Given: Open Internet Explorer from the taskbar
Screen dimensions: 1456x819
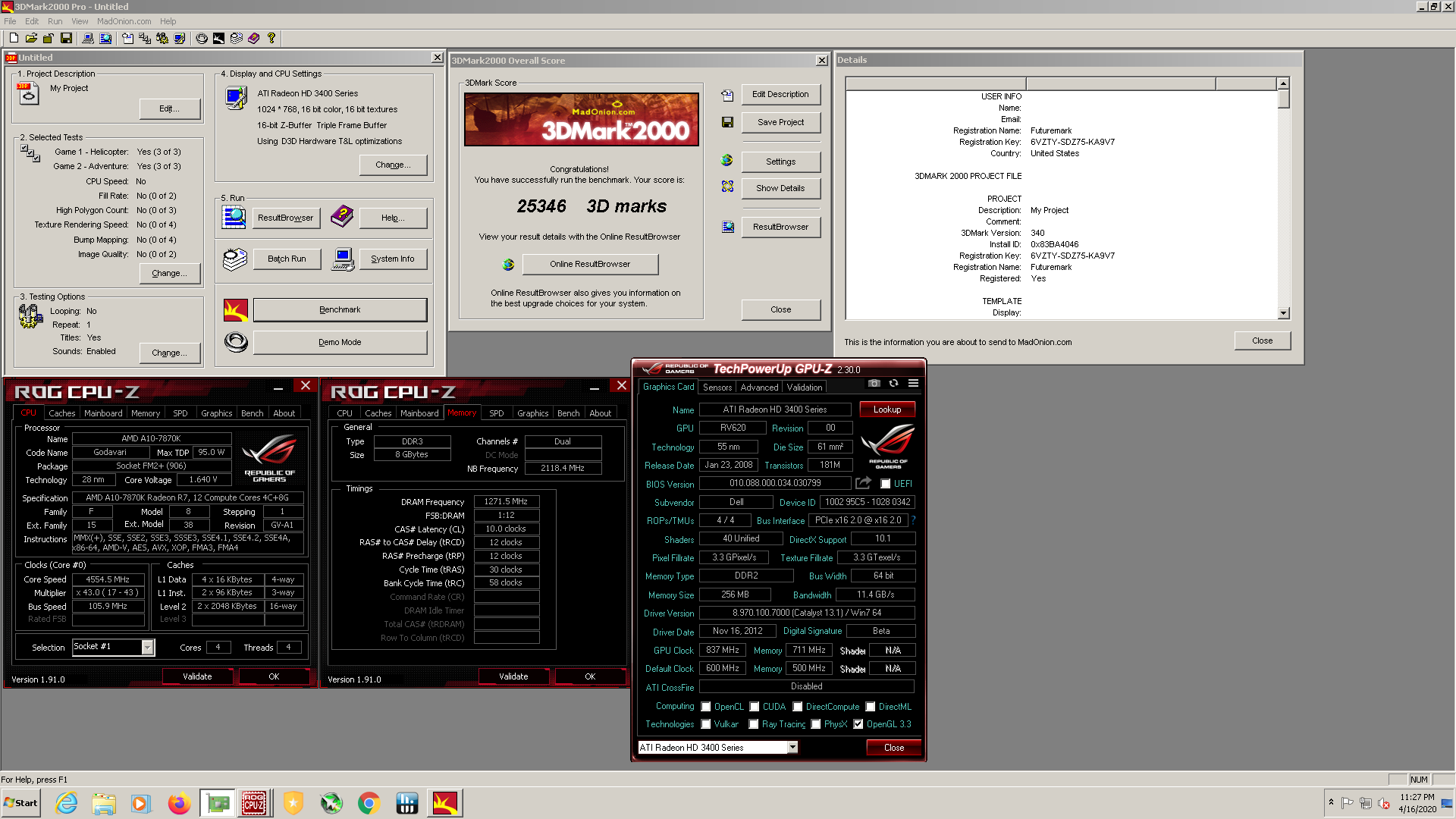Looking at the screenshot, I should click(67, 803).
